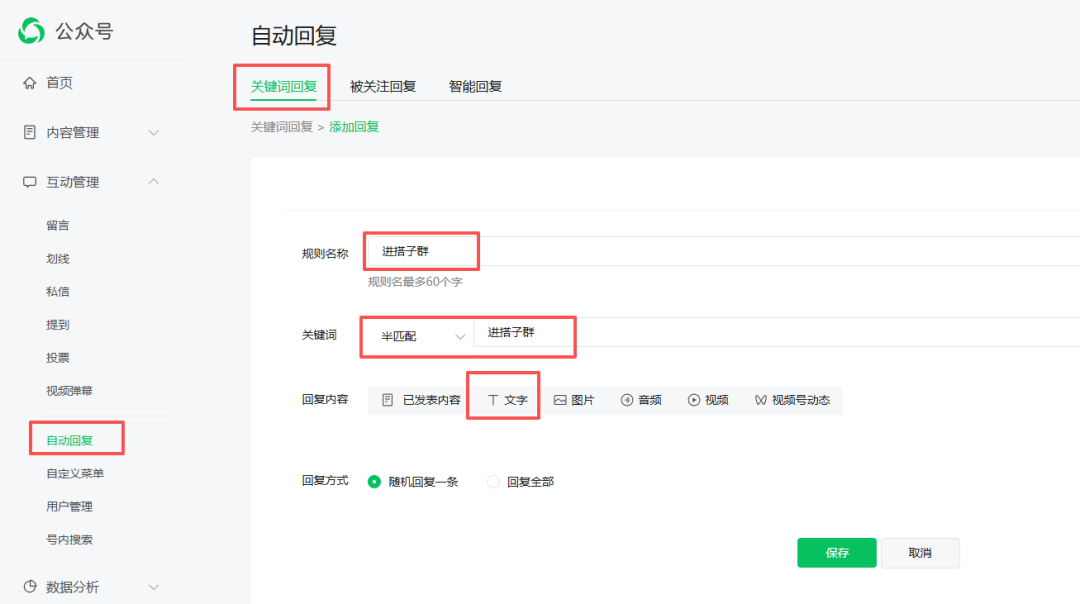Choose the 音频 audio reply option

pyautogui.click(x=641, y=398)
